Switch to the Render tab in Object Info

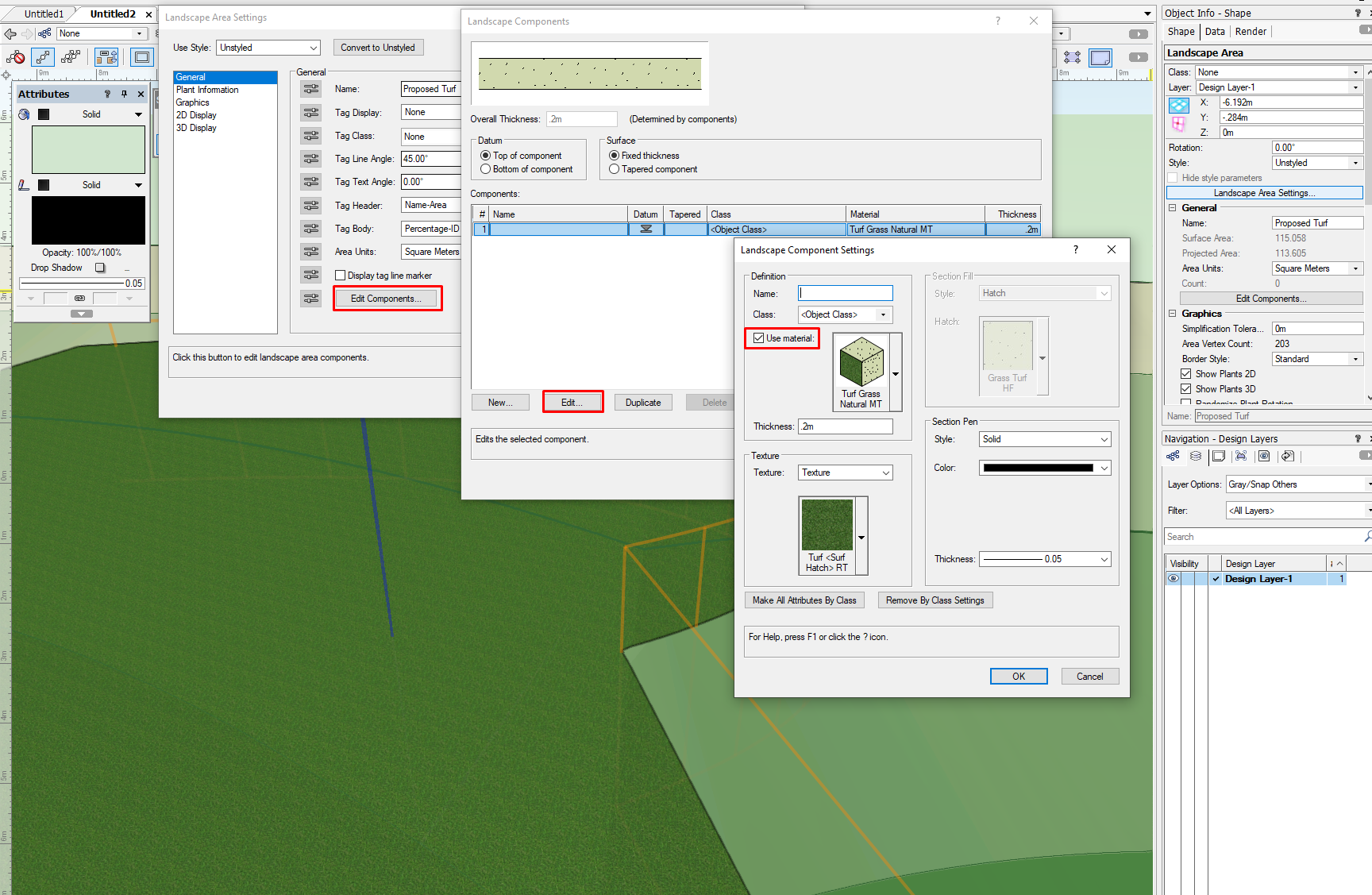click(x=1251, y=32)
